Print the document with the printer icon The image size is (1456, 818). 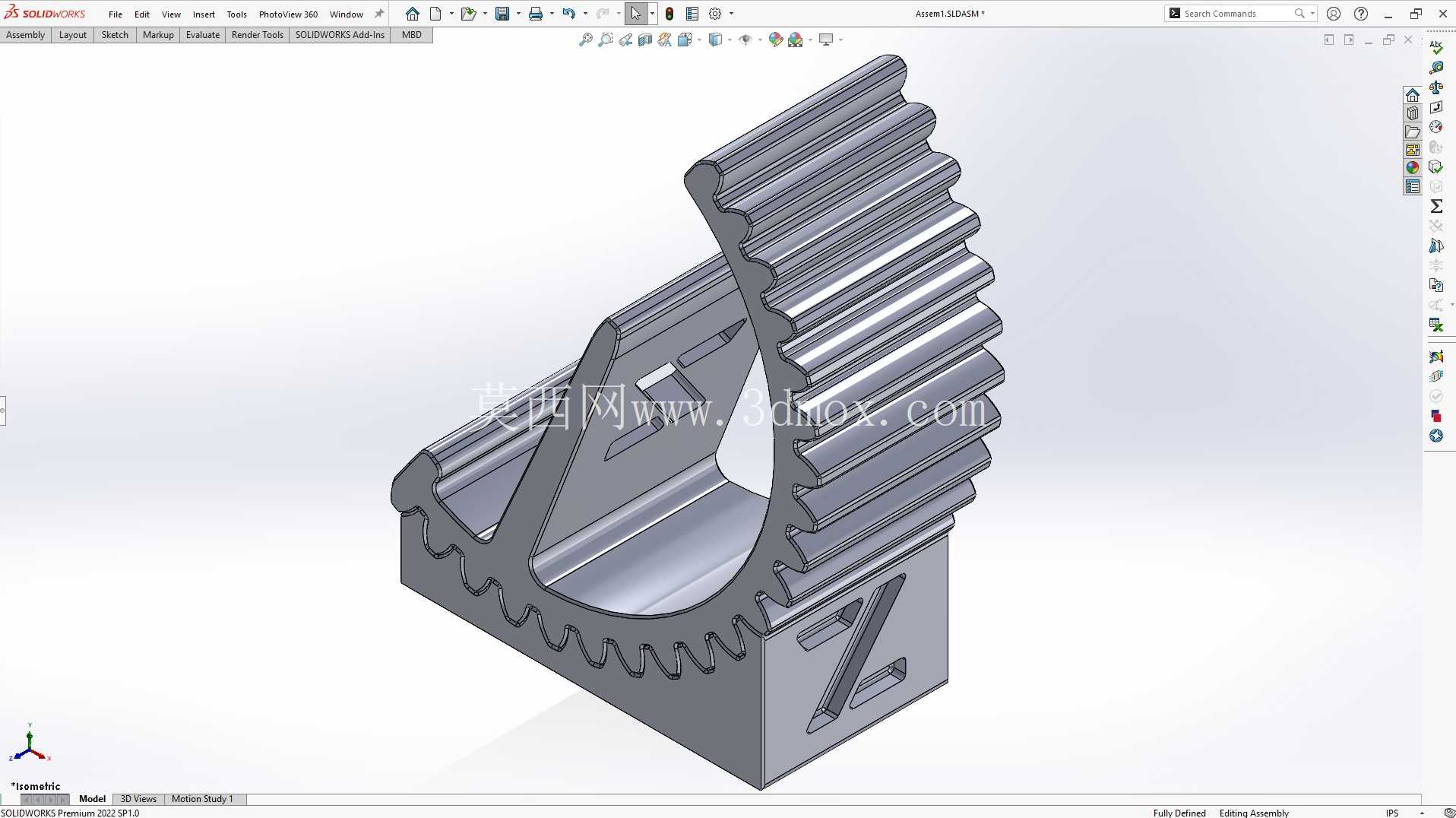[x=536, y=14]
